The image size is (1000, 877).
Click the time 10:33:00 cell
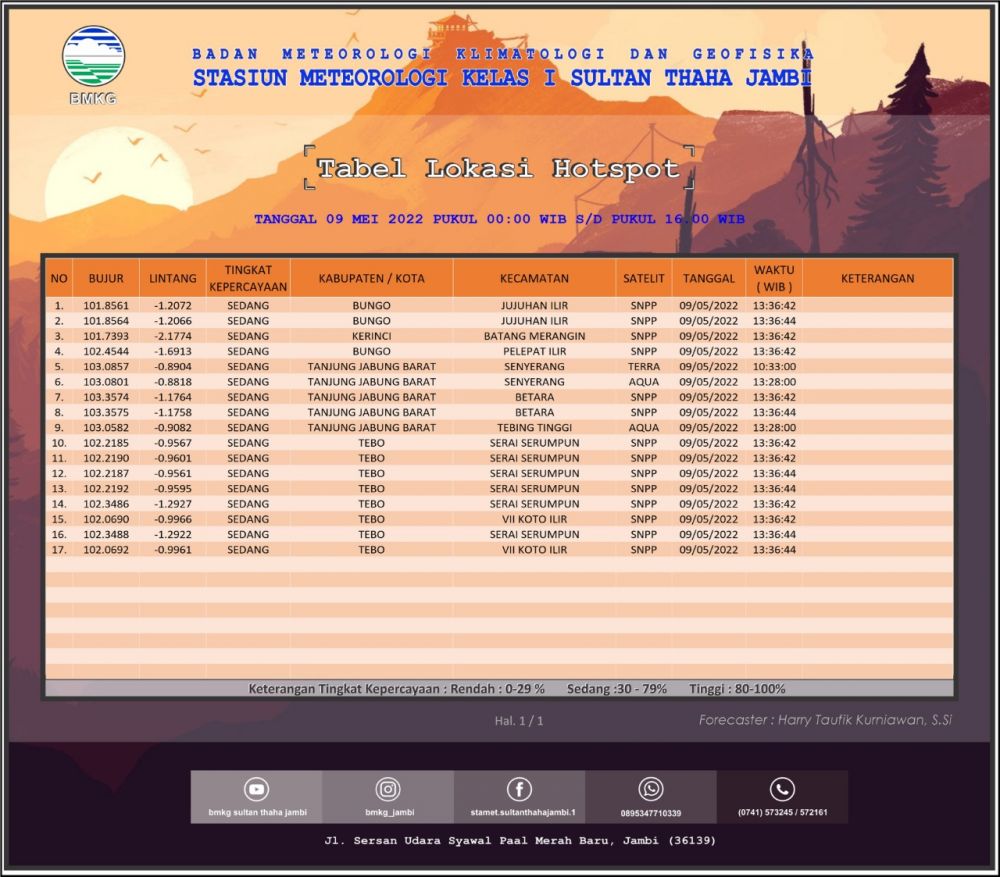pyautogui.click(x=774, y=367)
